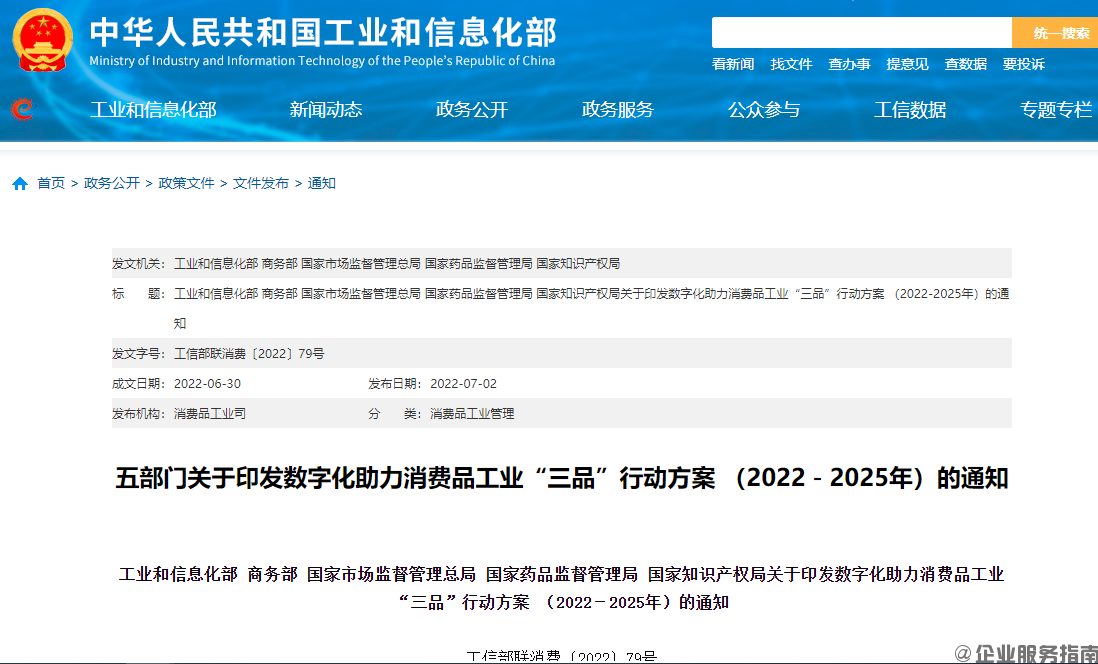Click the English ministry name subtitle
The width and height of the screenshot is (1098, 664).
pos(322,61)
